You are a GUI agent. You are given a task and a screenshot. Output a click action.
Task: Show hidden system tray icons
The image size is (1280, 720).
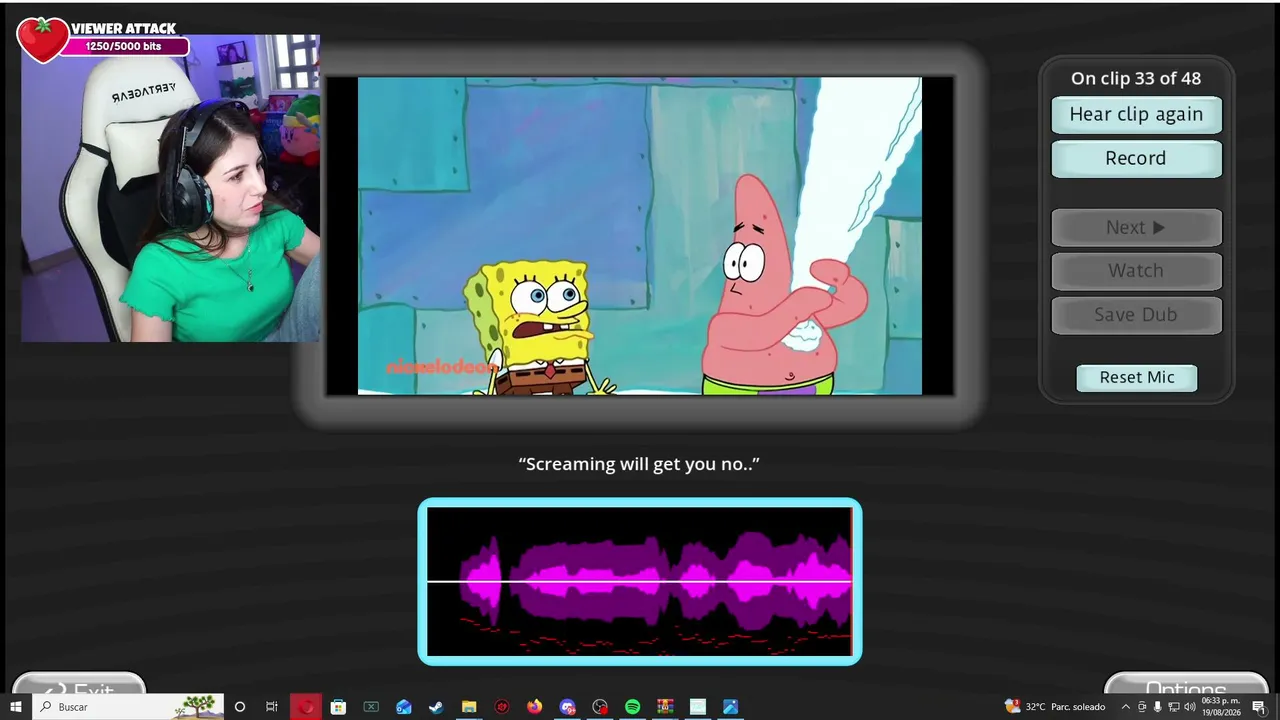(1125, 707)
